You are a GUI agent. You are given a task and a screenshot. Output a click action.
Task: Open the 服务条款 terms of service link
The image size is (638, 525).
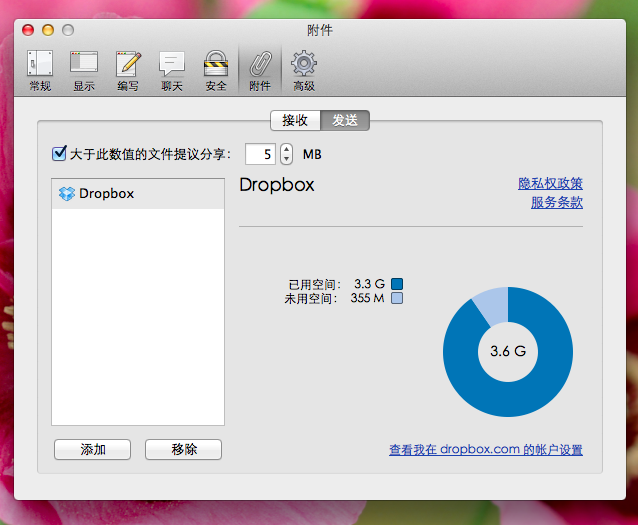tap(557, 202)
